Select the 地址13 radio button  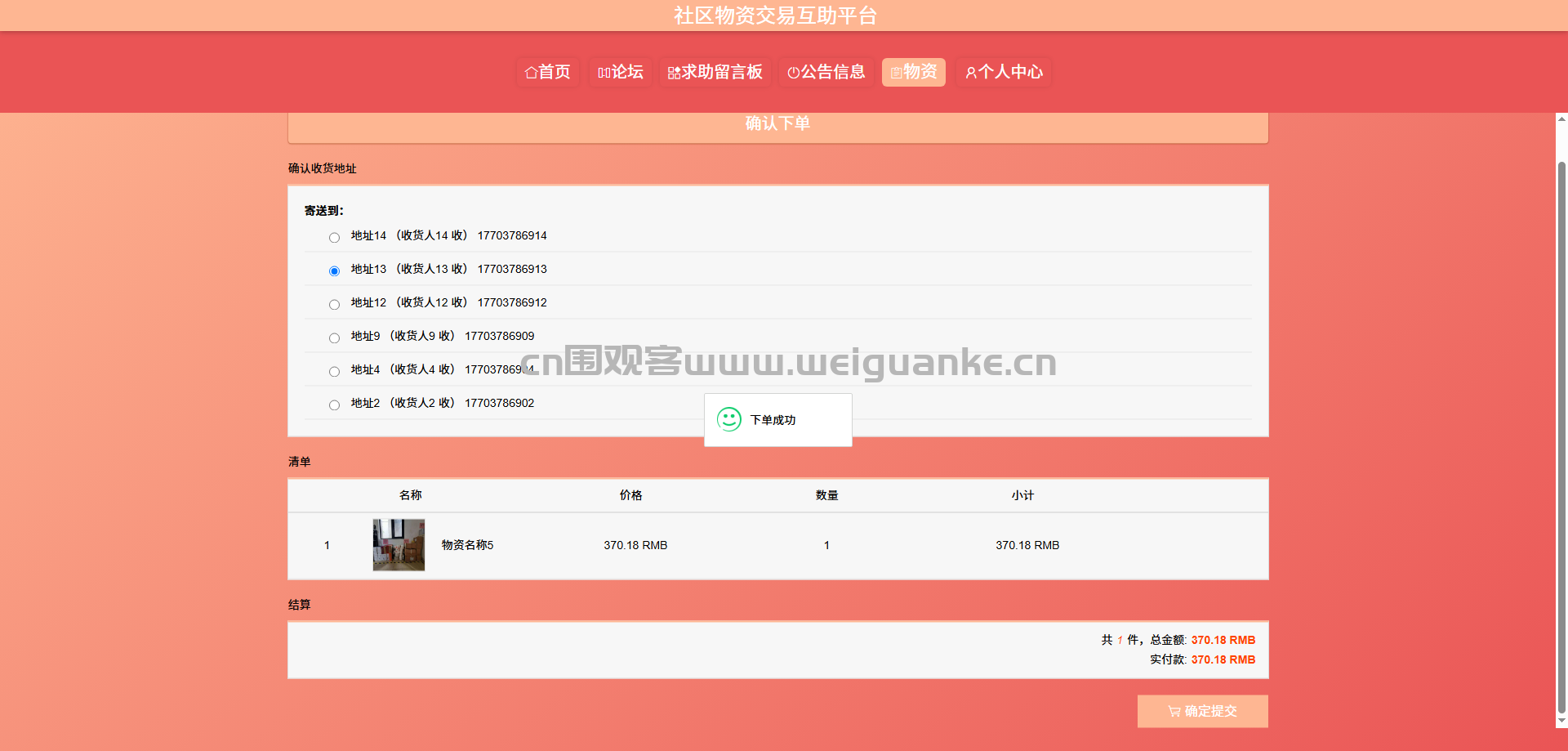point(334,271)
